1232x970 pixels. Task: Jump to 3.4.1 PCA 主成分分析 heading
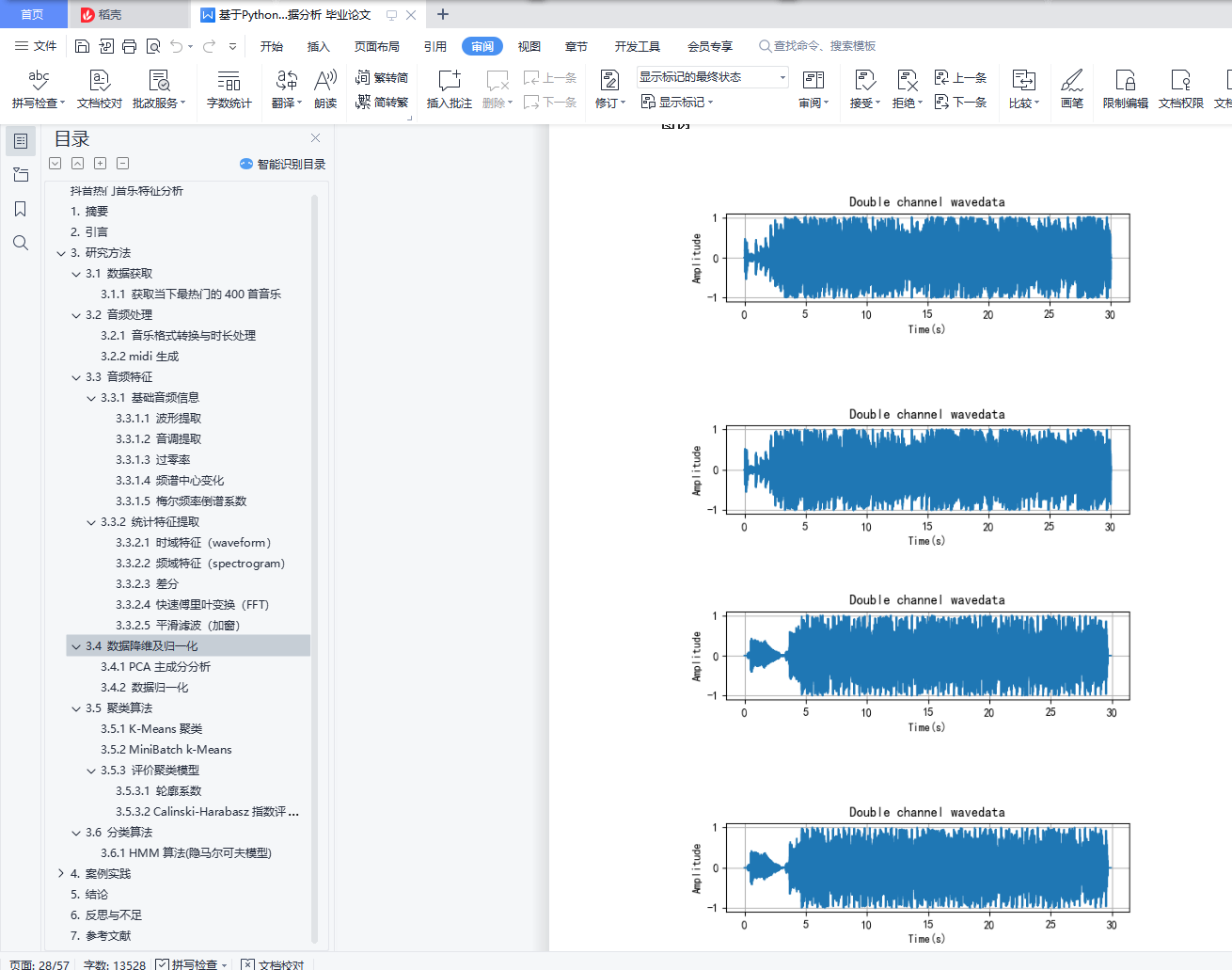[156, 667]
